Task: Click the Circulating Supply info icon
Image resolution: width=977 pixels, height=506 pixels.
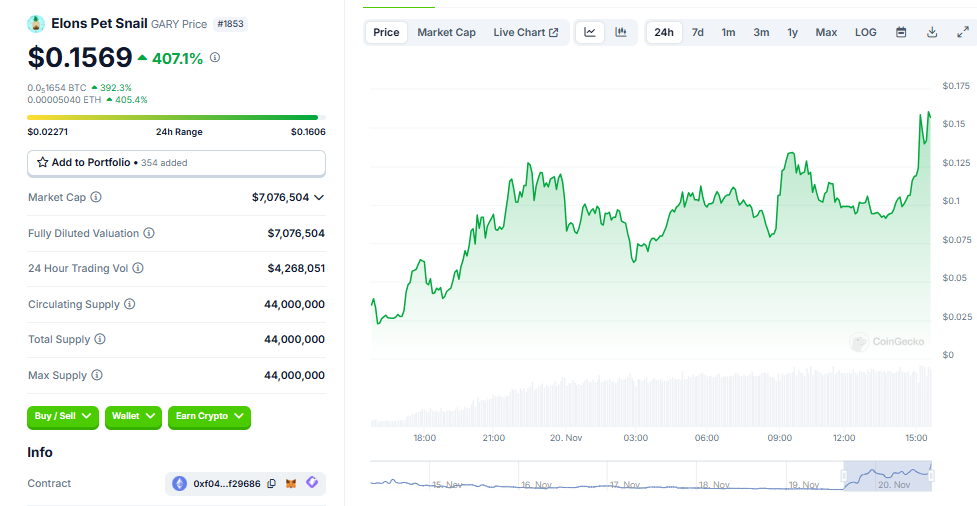Action: point(130,304)
